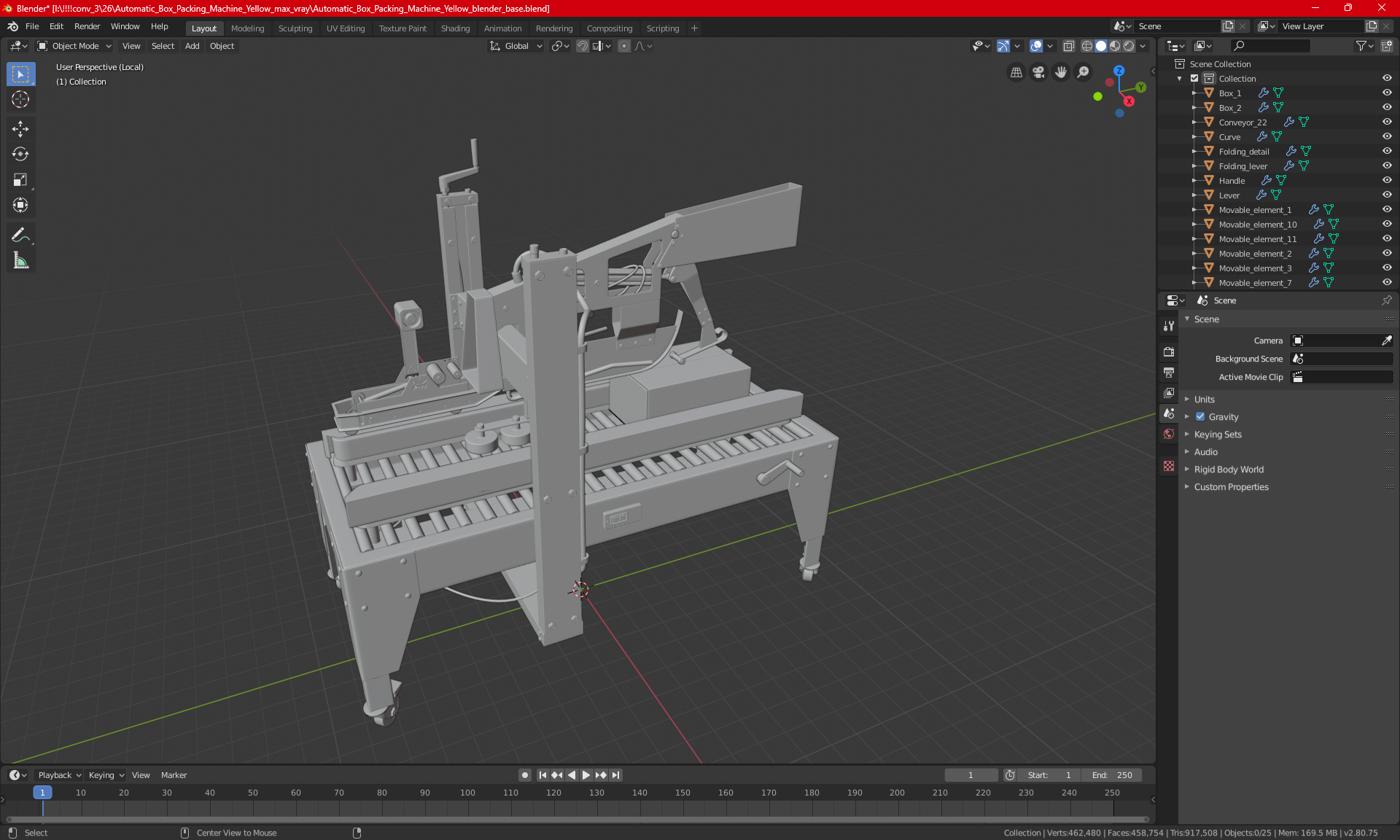Viewport: 1400px width, 840px height.
Task: Open the Render menu
Action: 87,26
